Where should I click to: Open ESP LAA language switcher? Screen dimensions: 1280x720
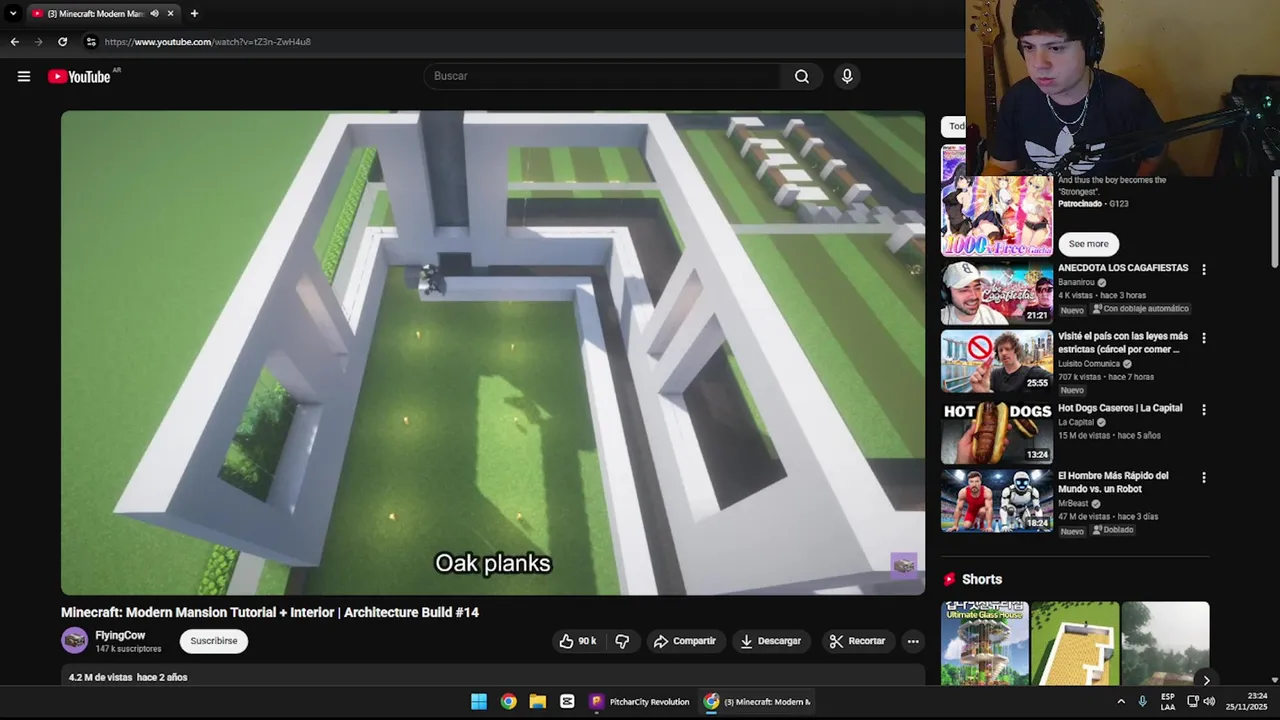point(1168,702)
